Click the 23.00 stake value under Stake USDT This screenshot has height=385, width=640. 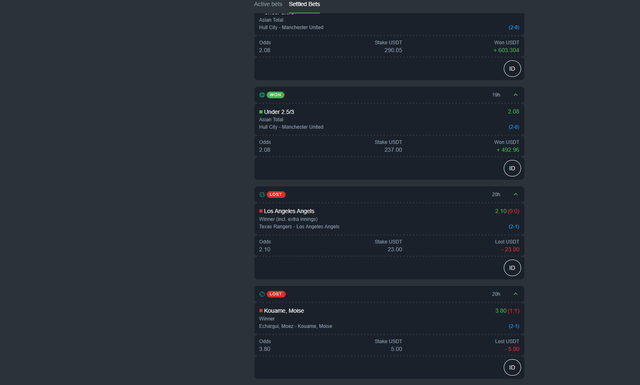click(395, 249)
